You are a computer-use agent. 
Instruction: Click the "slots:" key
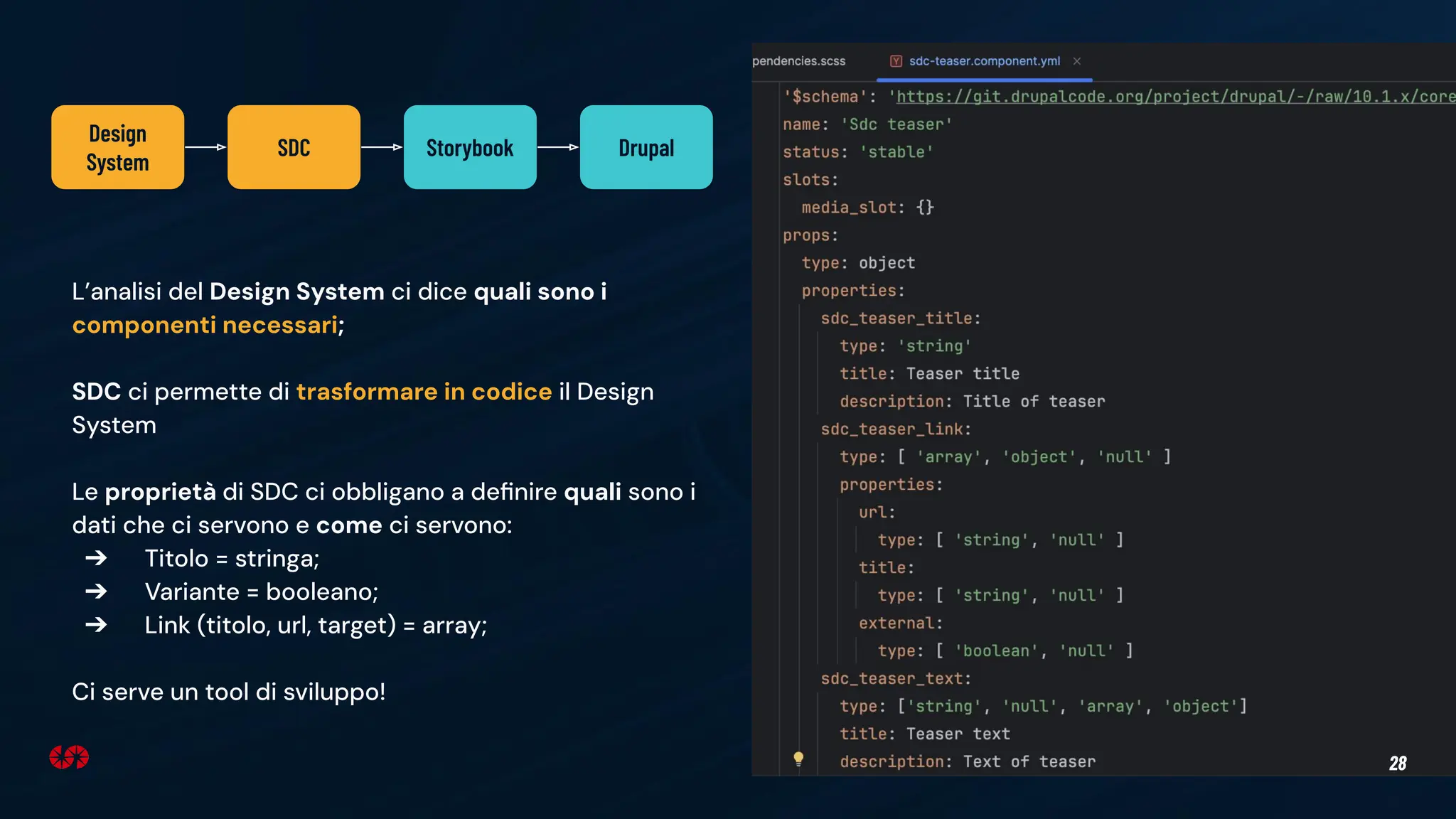(x=810, y=180)
